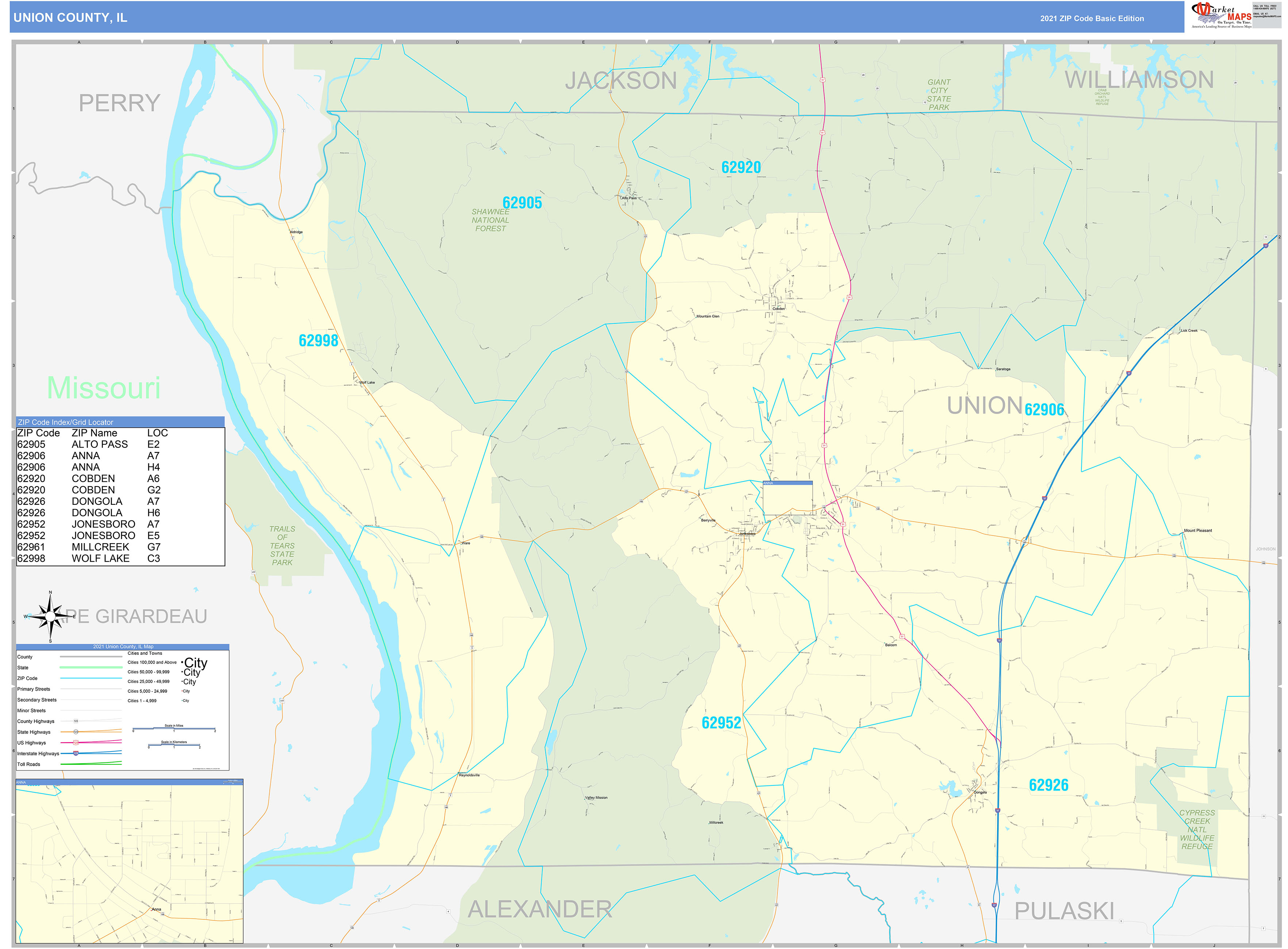This screenshot has width=1288, height=949.
Task: Toggle the ZIP Code legend entry
Action: click(28, 679)
